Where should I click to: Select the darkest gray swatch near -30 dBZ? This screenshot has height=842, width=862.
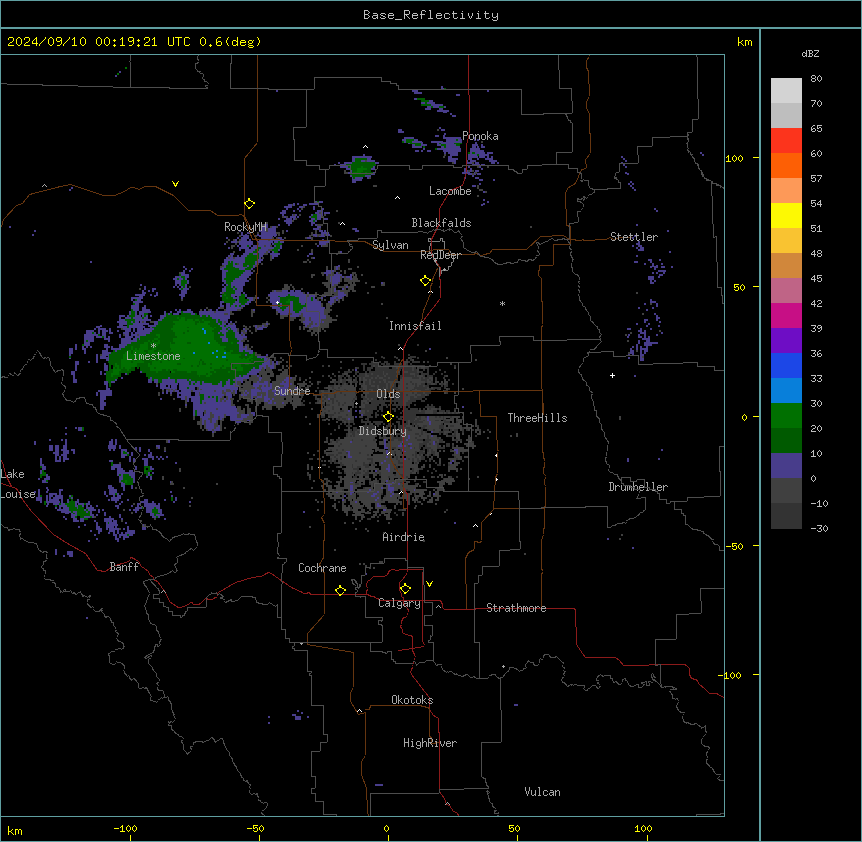coord(786,516)
